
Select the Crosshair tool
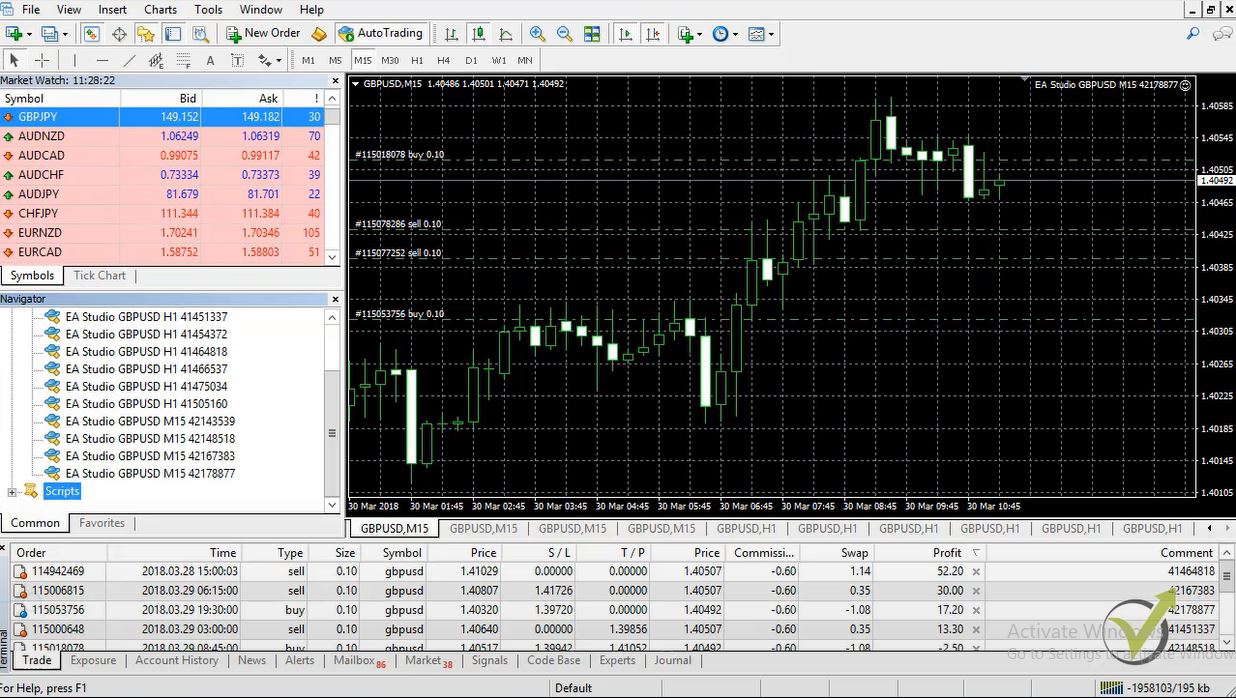click(x=42, y=60)
